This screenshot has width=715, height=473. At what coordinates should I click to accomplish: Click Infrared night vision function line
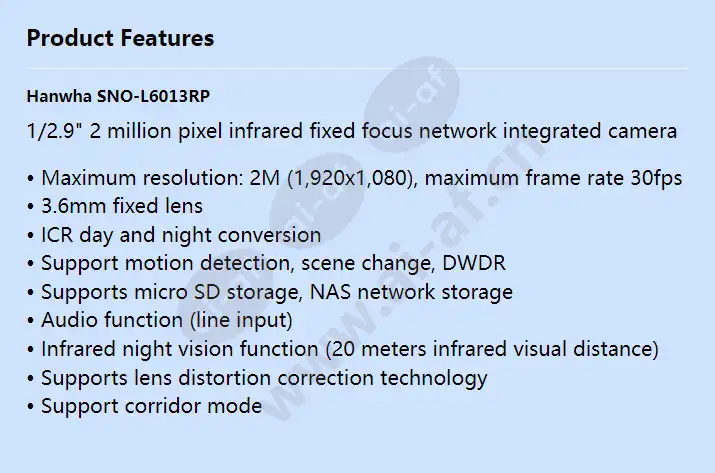[343, 349]
